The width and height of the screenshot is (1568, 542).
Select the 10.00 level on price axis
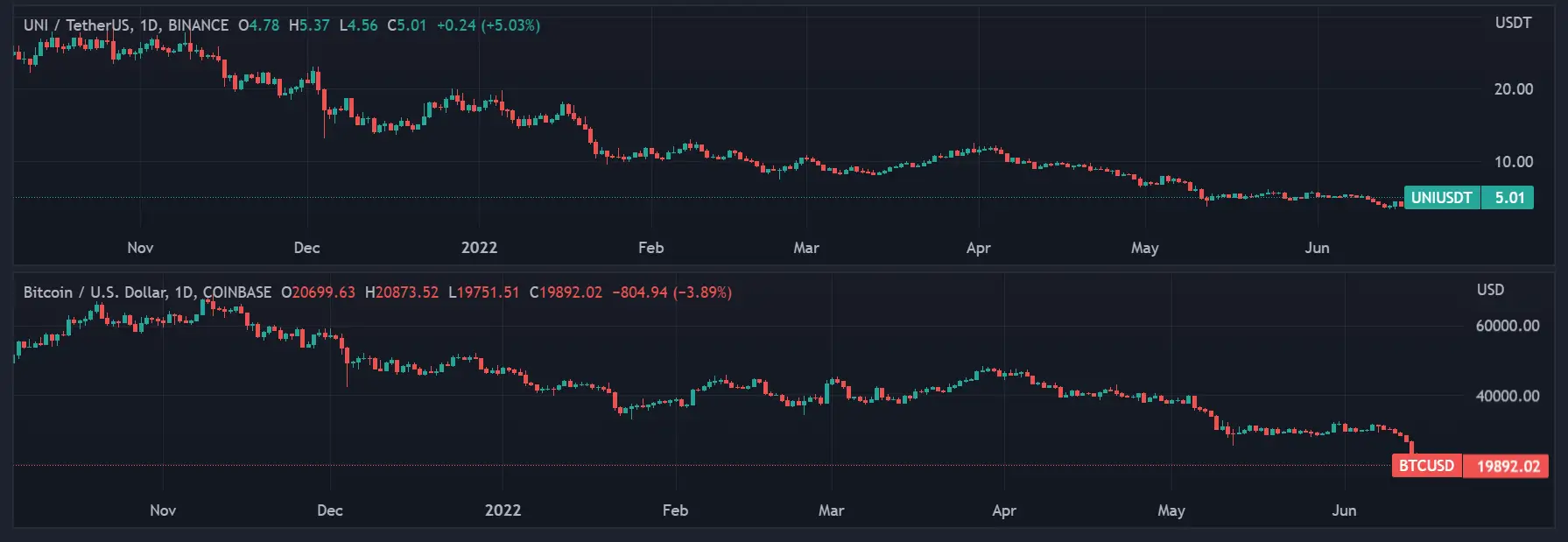[x=1513, y=162]
